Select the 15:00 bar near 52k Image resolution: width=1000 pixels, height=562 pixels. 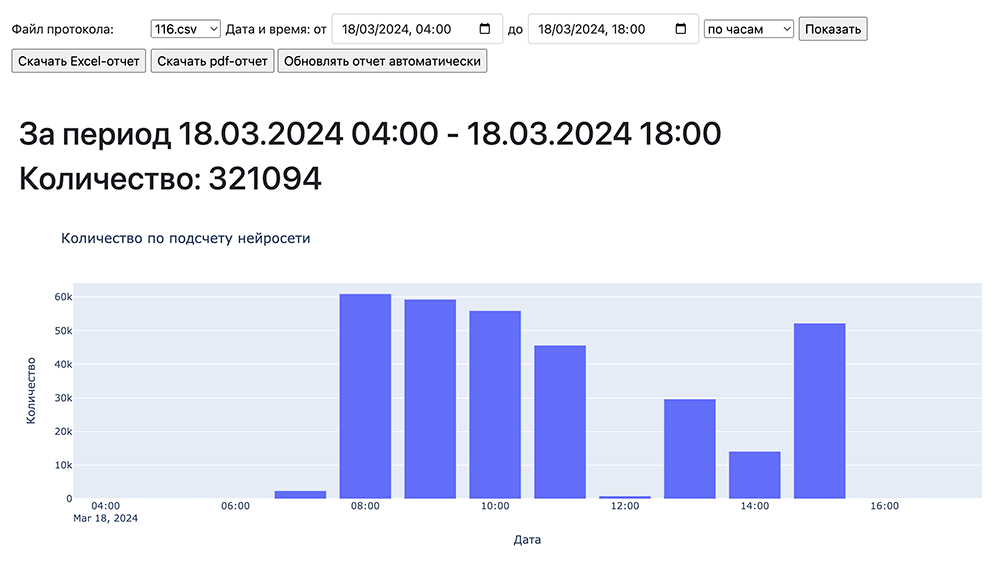[820, 411]
